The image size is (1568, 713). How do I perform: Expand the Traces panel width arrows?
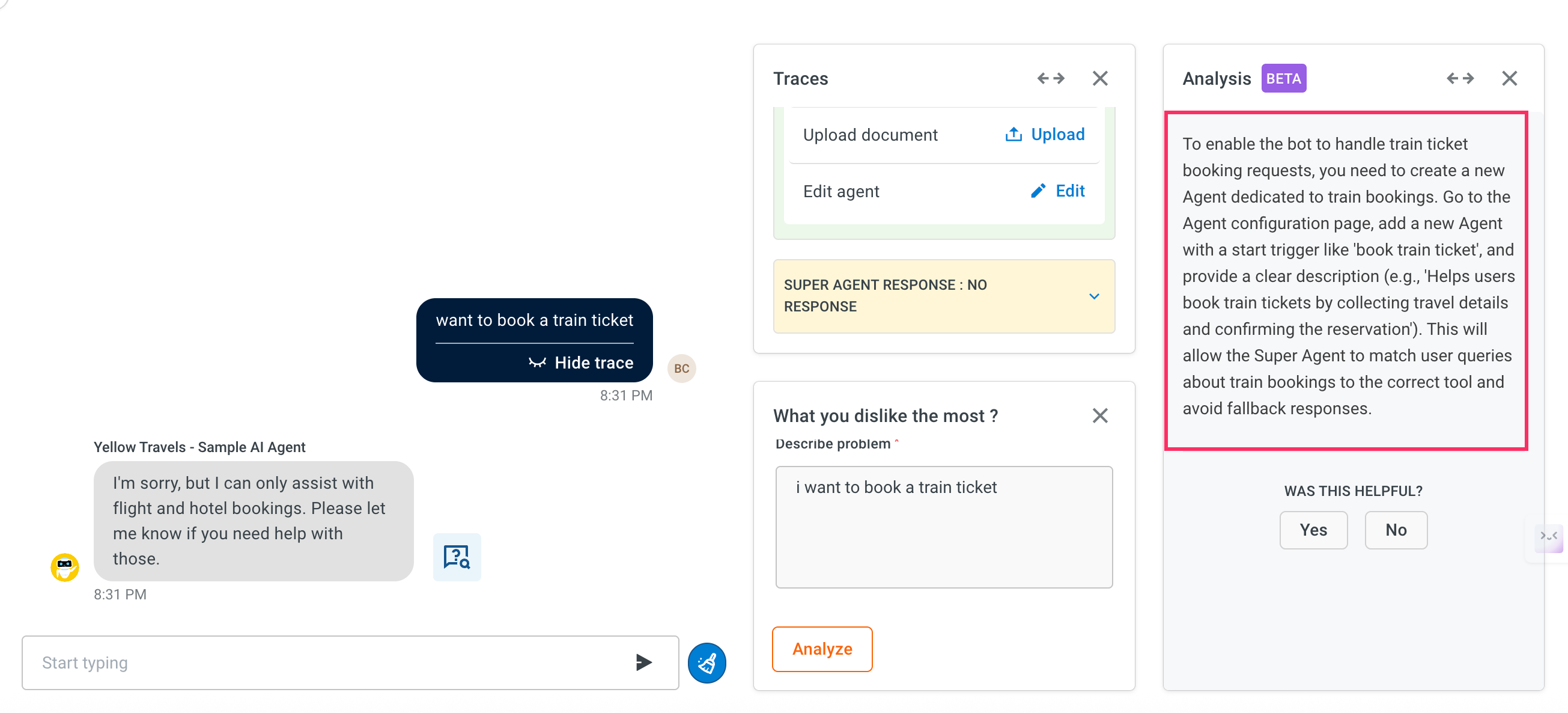pyautogui.click(x=1051, y=78)
